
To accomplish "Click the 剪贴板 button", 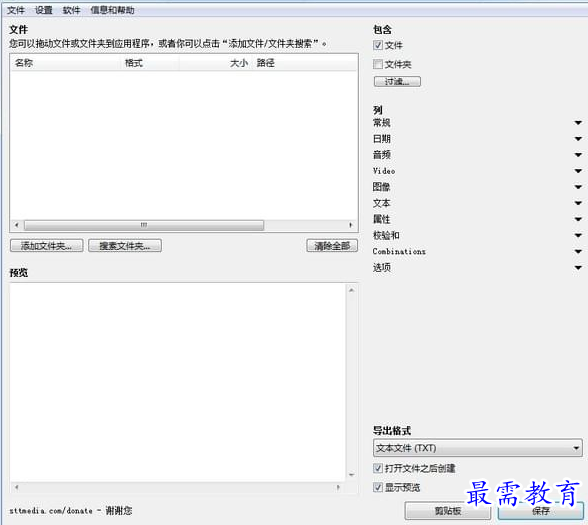I will [x=448, y=510].
